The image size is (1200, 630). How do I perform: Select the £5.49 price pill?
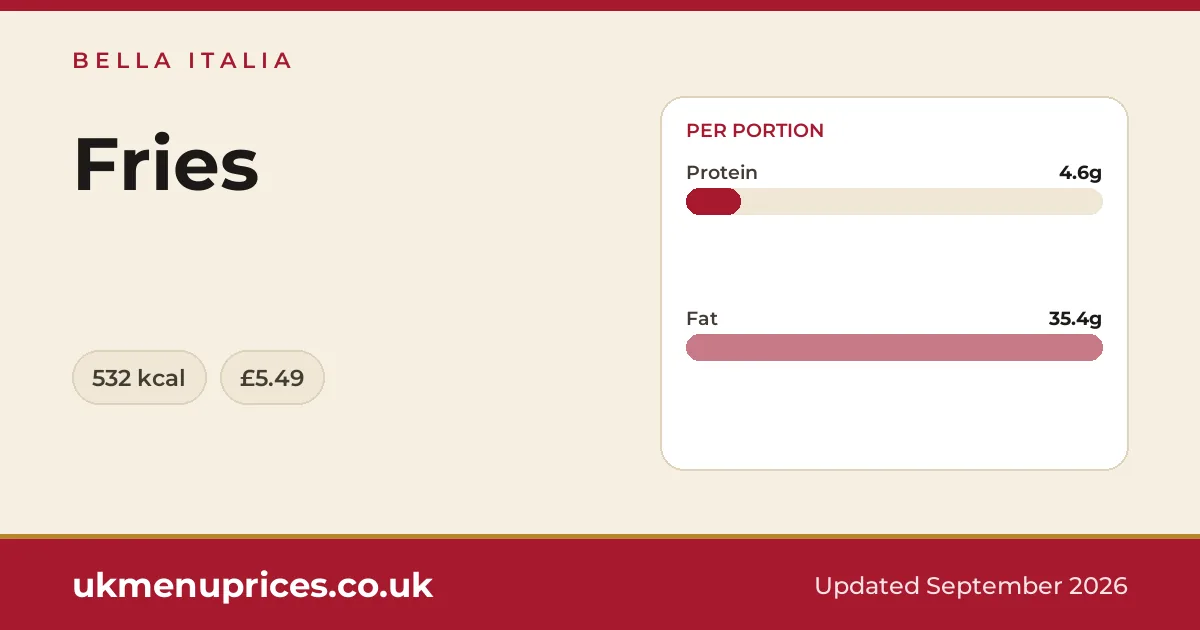[272, 378]
